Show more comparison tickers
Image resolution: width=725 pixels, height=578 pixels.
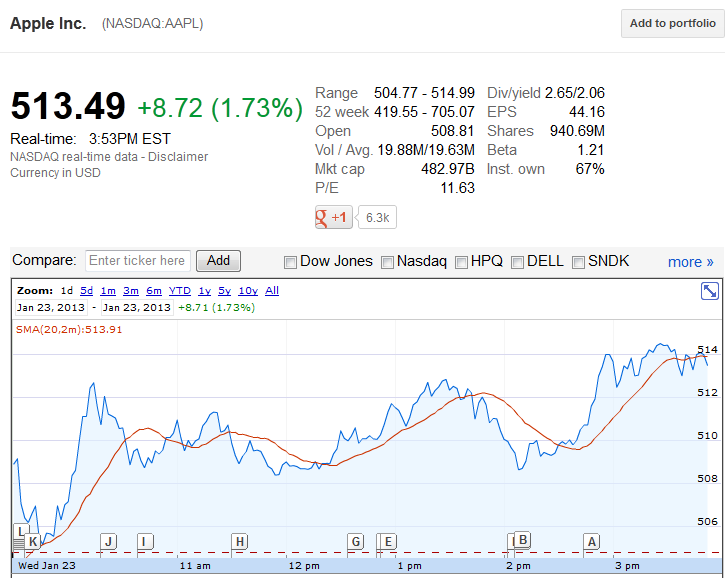tap(690, 262)
